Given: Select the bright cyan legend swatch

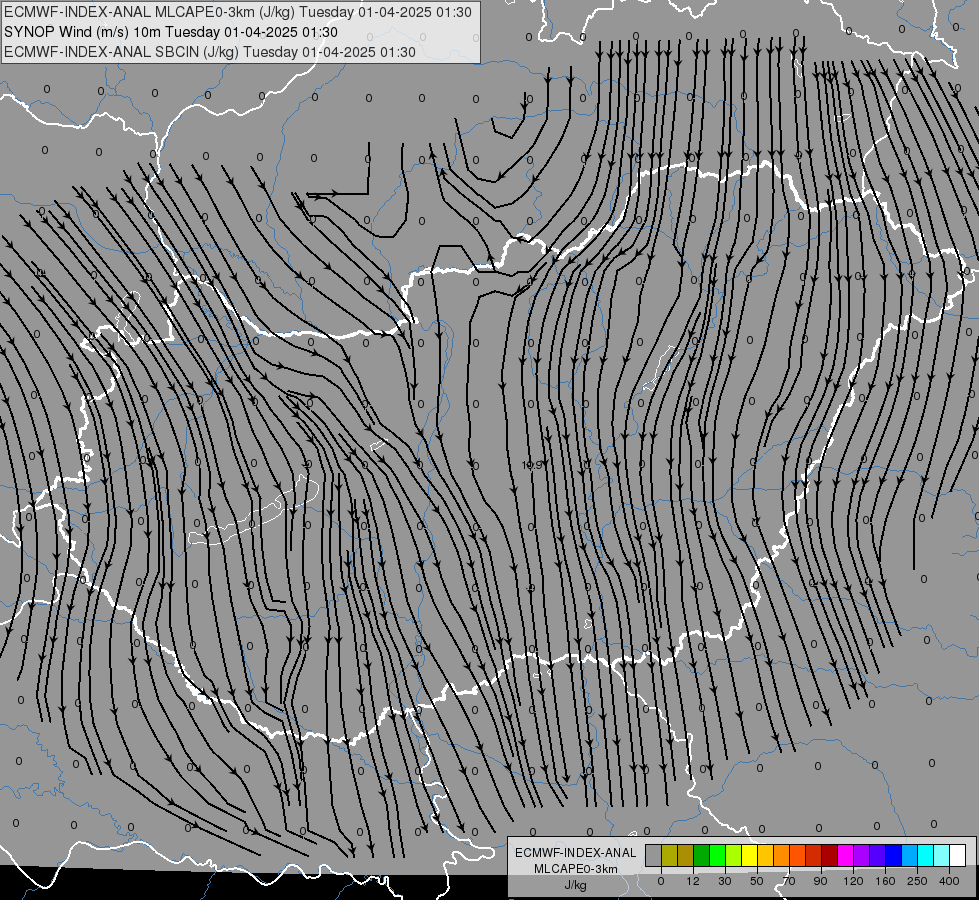Looking at the screenshot, I should [x=925, y=855].
